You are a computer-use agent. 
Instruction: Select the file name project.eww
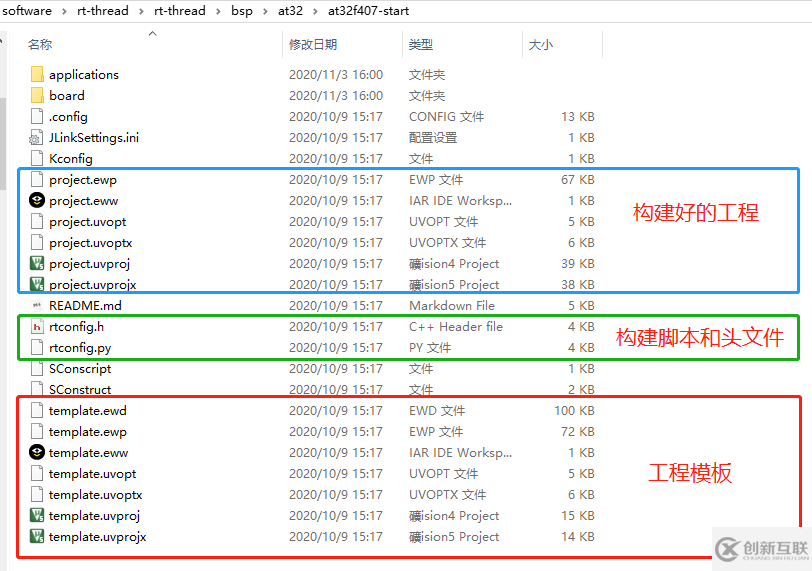point(83,201)
